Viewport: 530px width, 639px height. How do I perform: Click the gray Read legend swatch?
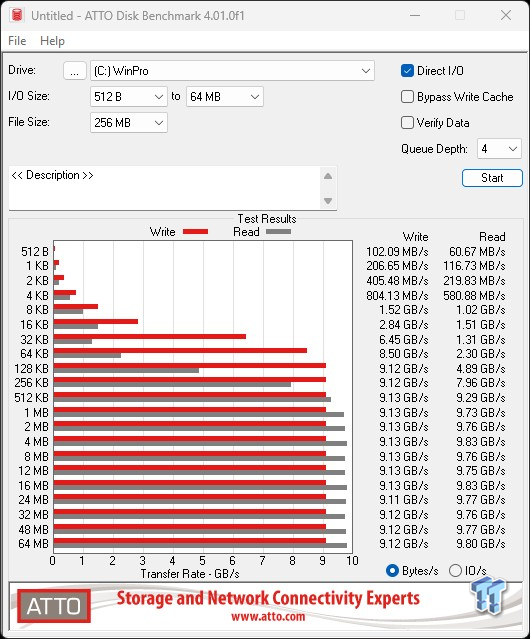tap(278, 231)
